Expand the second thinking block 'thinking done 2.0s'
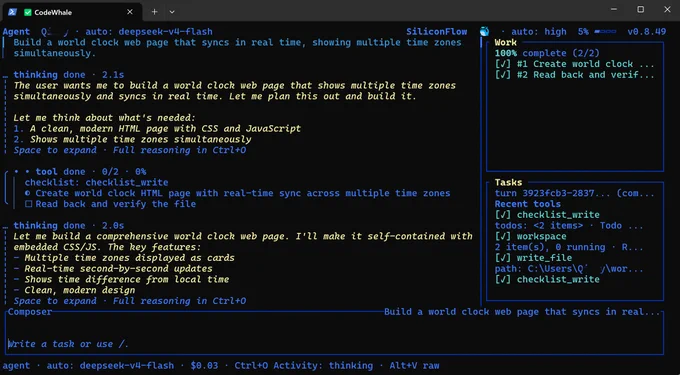The height and width of the screenshot is (375, 680). [69, 225]
